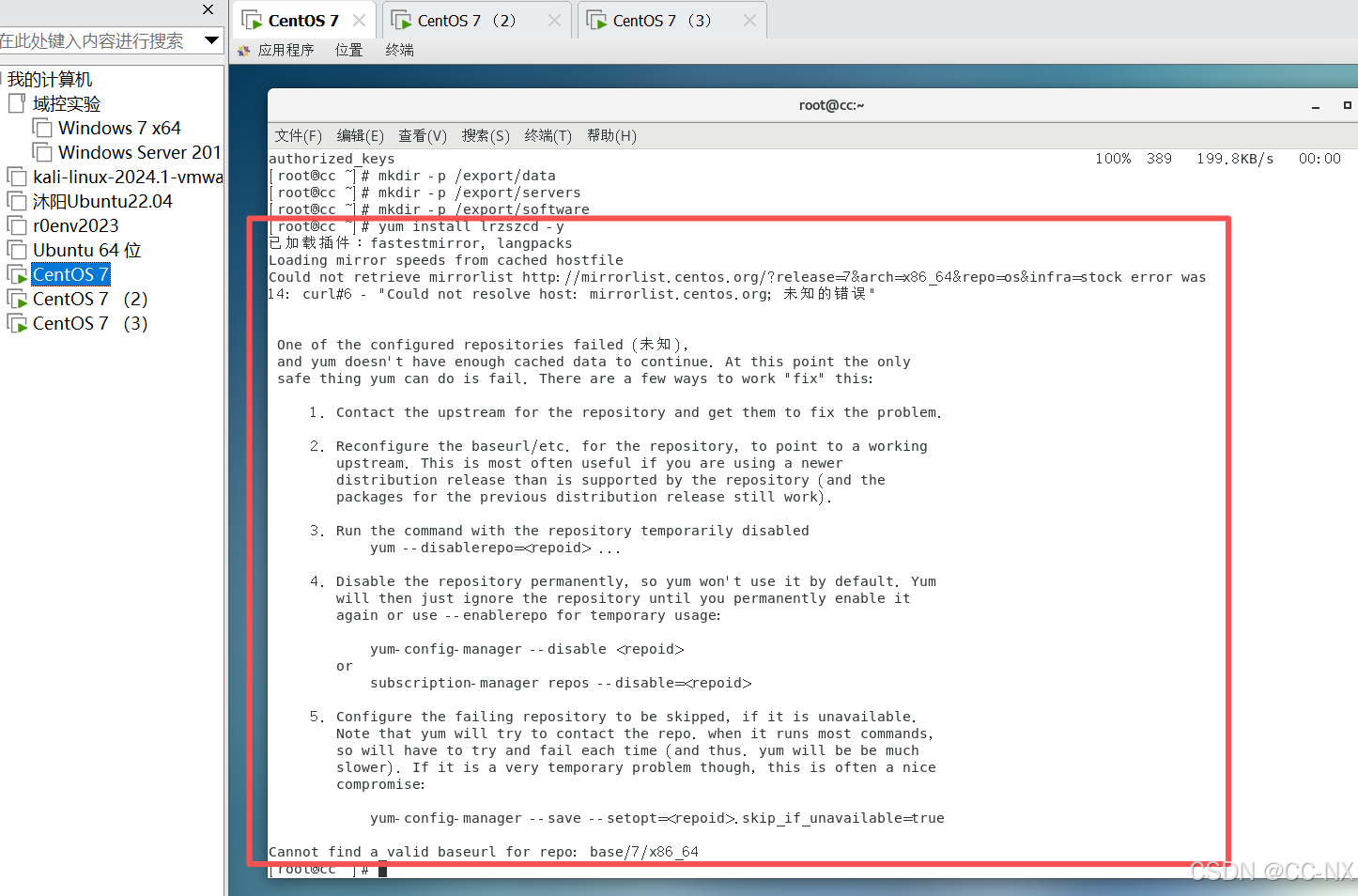Click 'Cannot find a valid baseurl' error line
The height and width of the screenshot is (896, 1358).
coord(484,852)
